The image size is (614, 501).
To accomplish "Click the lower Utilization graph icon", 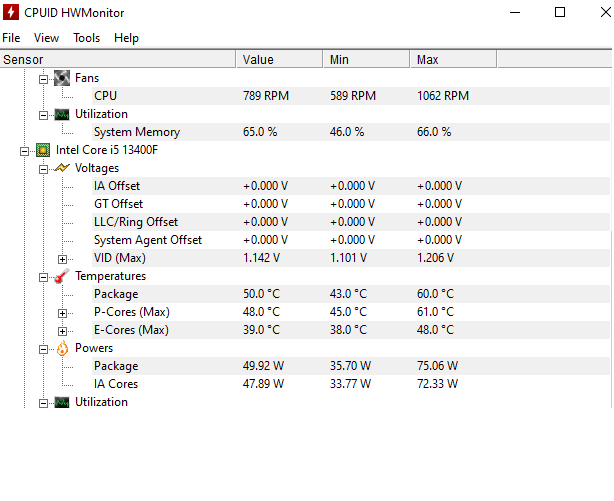I will (62, 402).
